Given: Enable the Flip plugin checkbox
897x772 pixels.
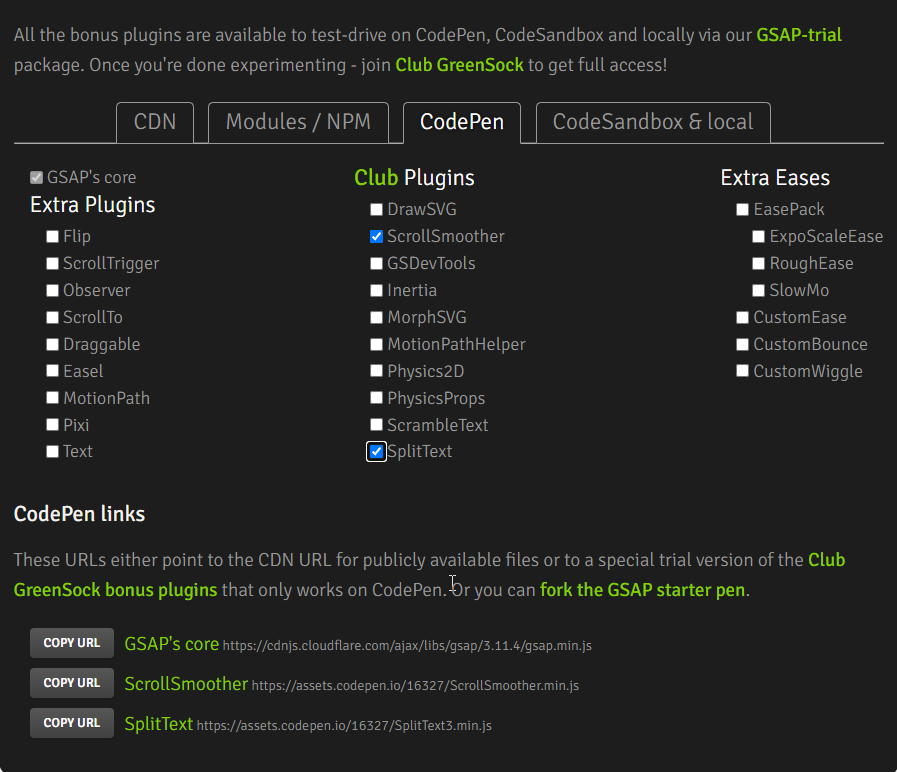Looking at the screenshot, I should [x=53, y=236].
